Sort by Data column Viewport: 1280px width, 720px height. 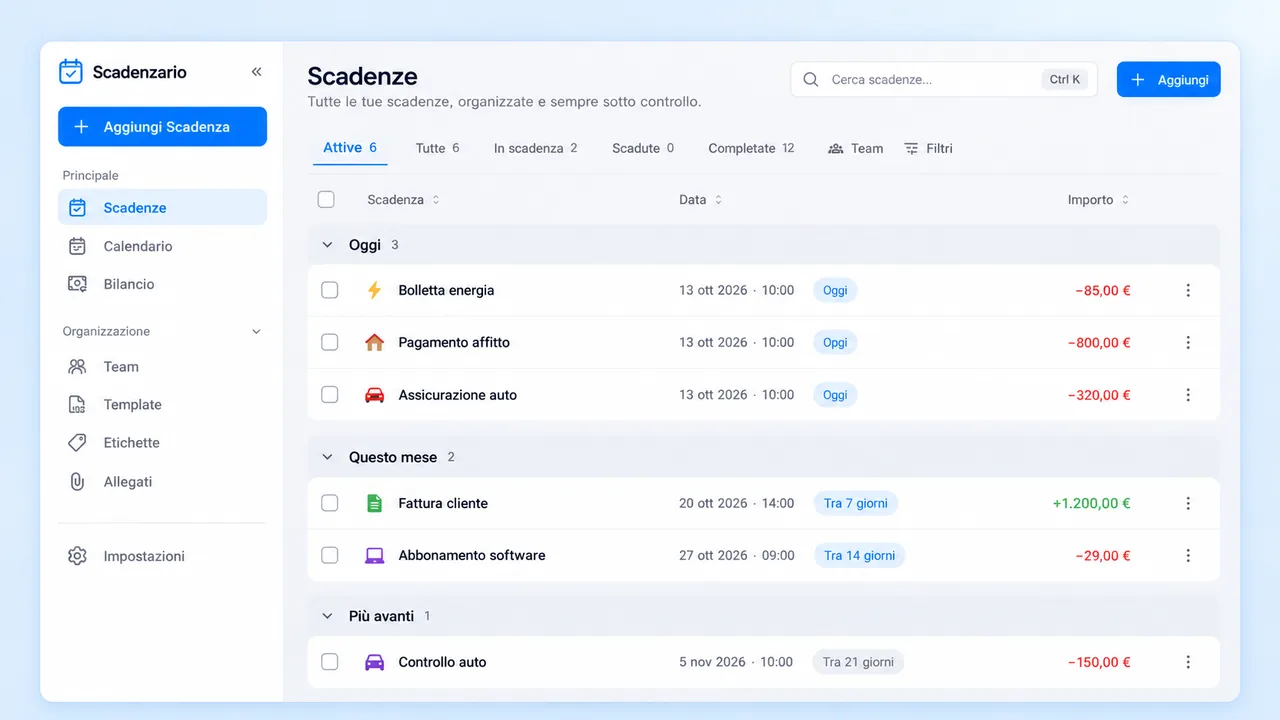coord(700,200)
